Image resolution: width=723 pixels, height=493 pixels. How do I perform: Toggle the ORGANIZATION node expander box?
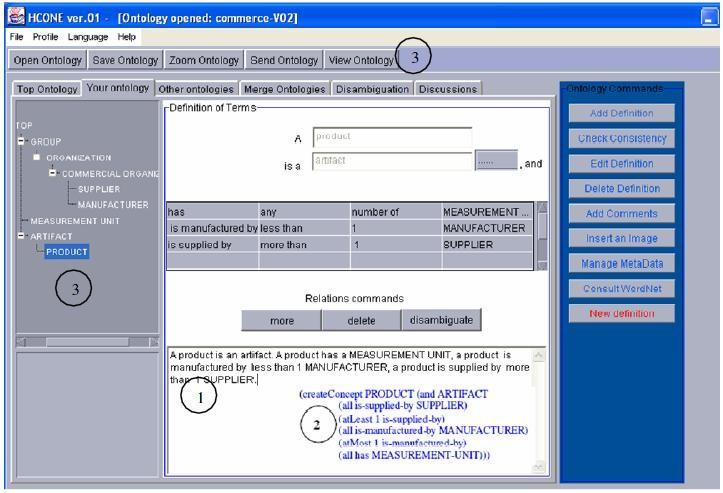coord(37,157)
